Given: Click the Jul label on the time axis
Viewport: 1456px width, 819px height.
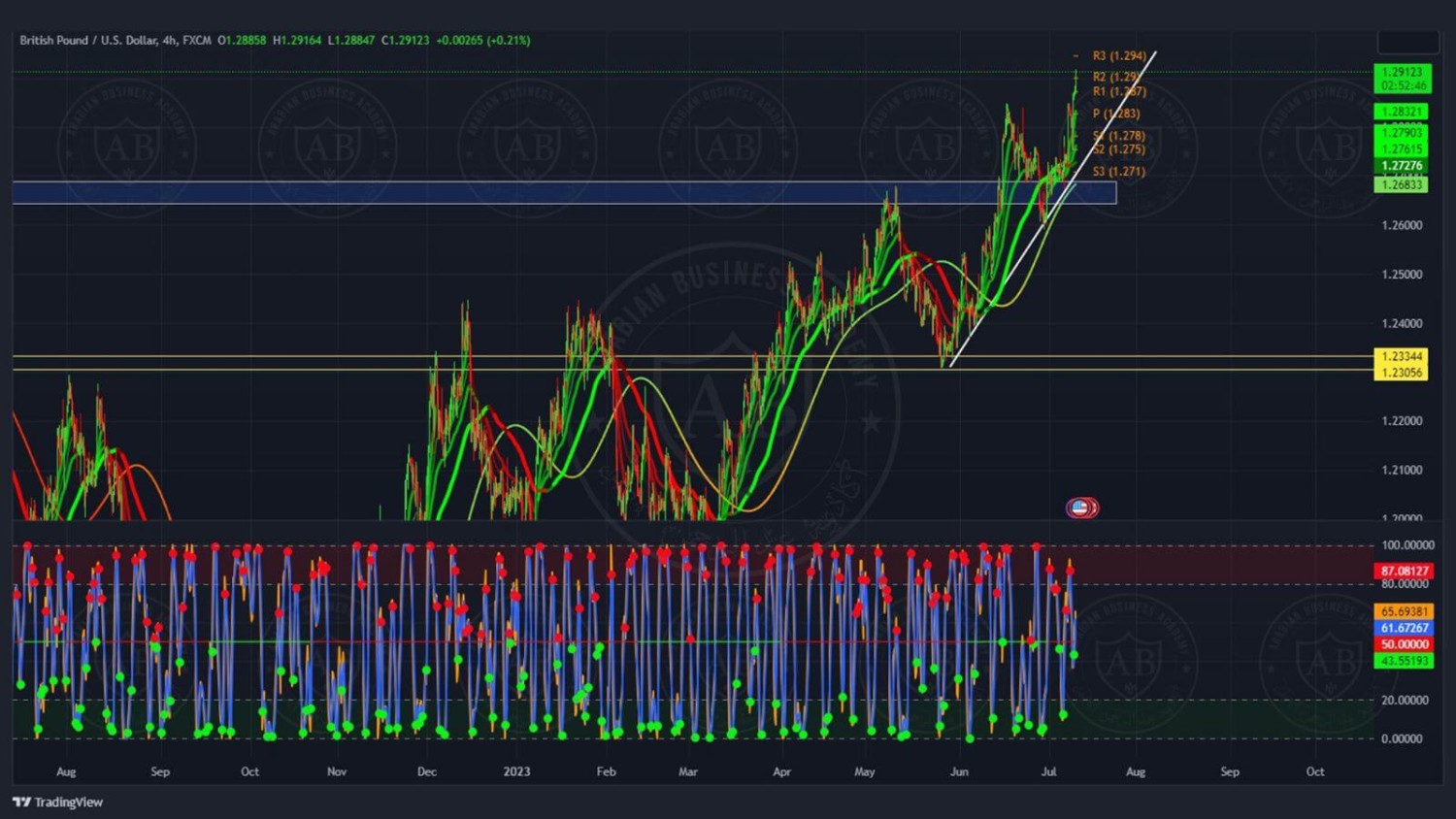Looking at the screenshot, I should click(1048, 771).
